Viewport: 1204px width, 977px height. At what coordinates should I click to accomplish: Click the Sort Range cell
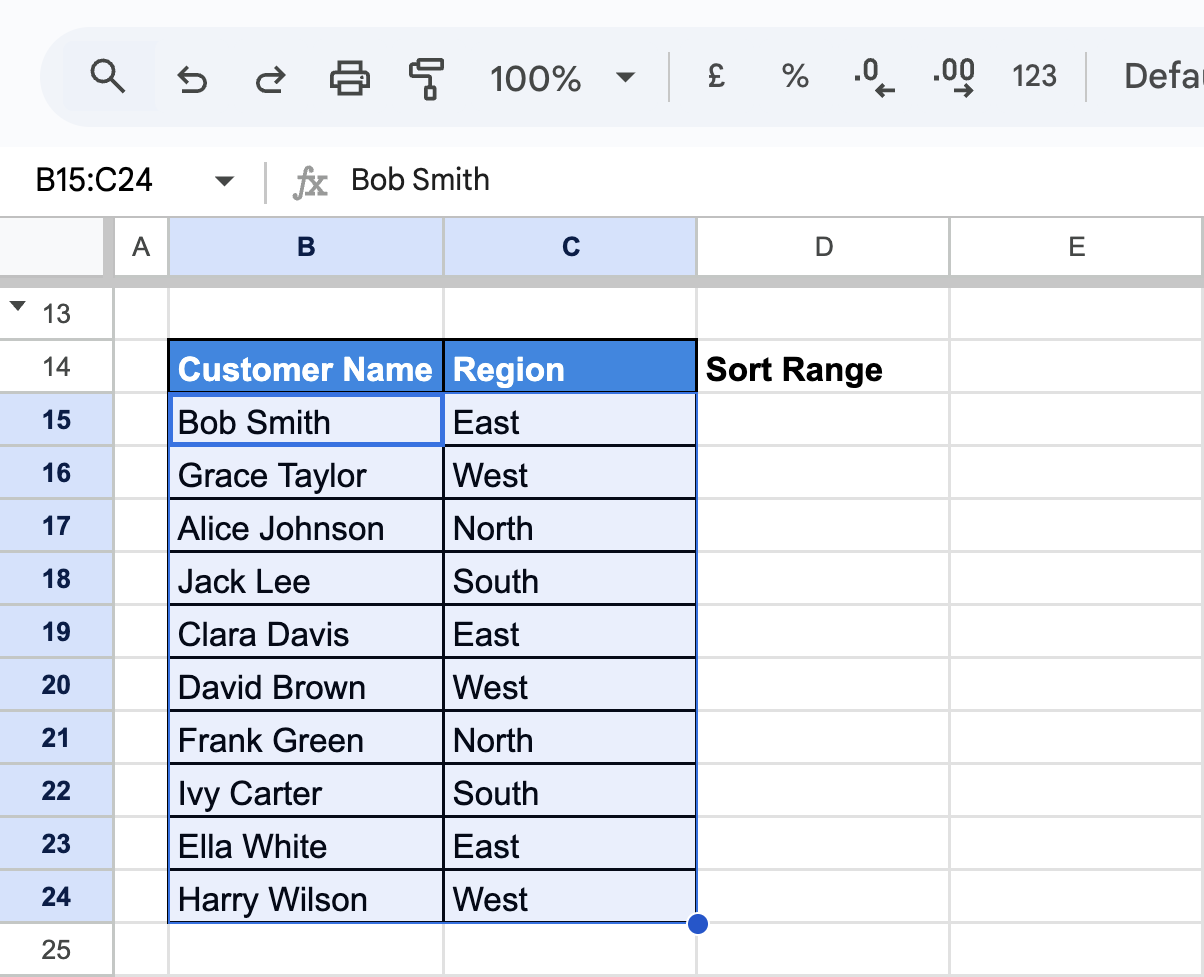tap(823, 367)
